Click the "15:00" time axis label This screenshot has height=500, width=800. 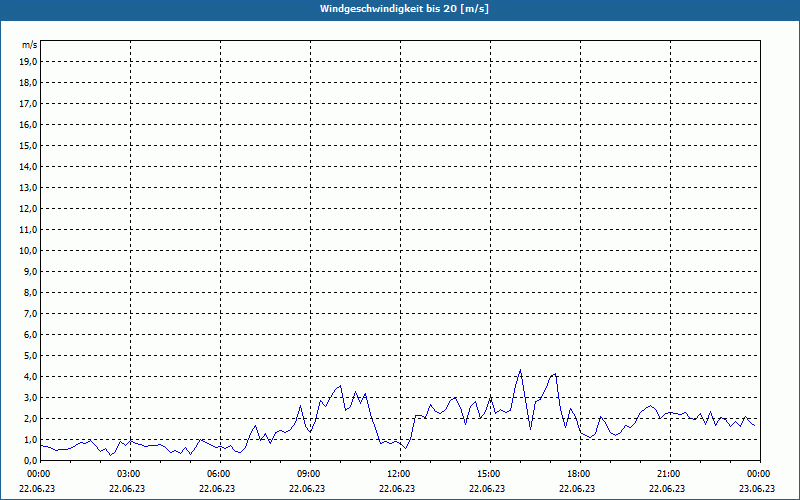point(490,474)
